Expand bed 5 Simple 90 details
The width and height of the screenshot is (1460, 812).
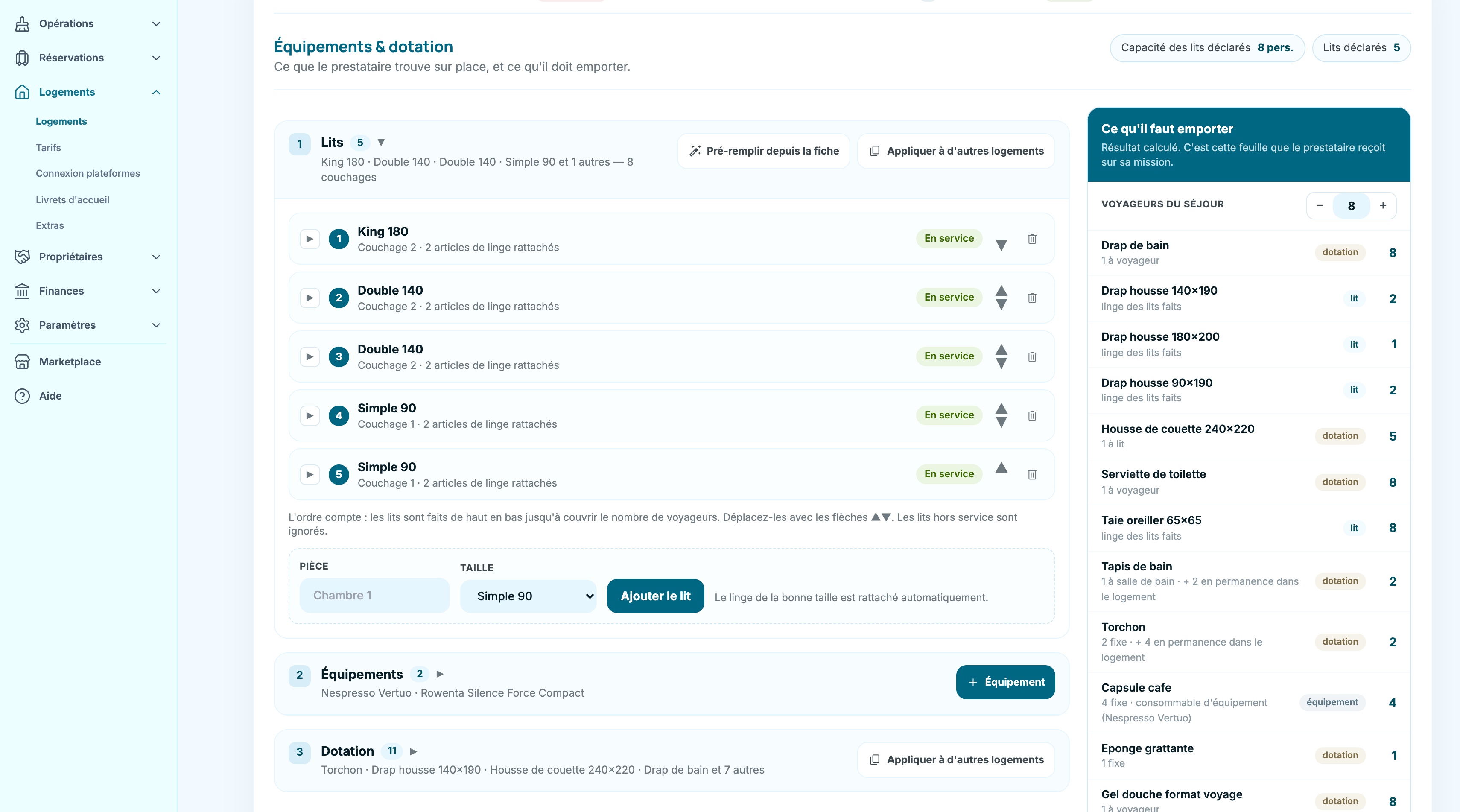310,474
